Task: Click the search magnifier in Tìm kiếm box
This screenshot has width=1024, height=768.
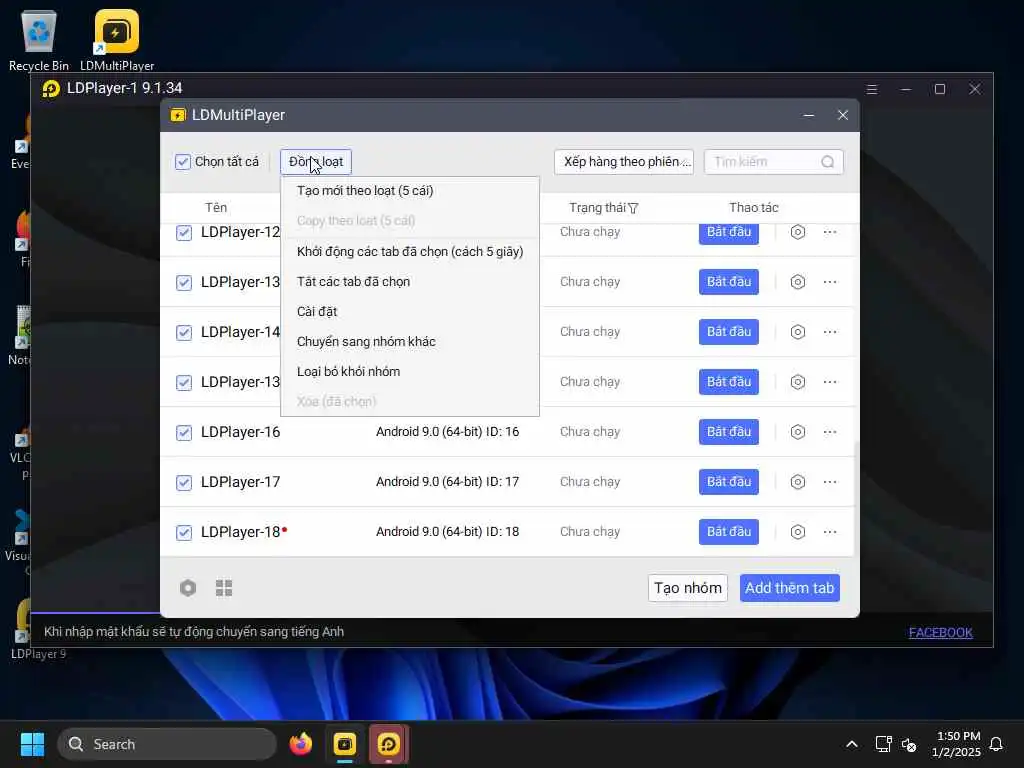Action: click(x=827, y=162)
